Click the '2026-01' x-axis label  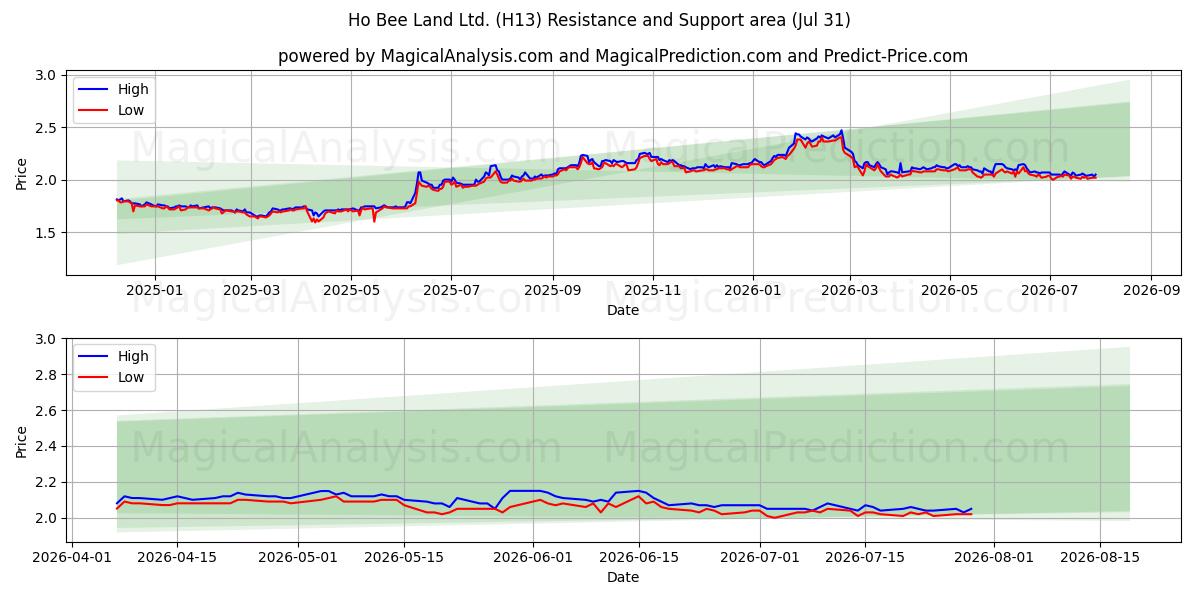point(753,291)
